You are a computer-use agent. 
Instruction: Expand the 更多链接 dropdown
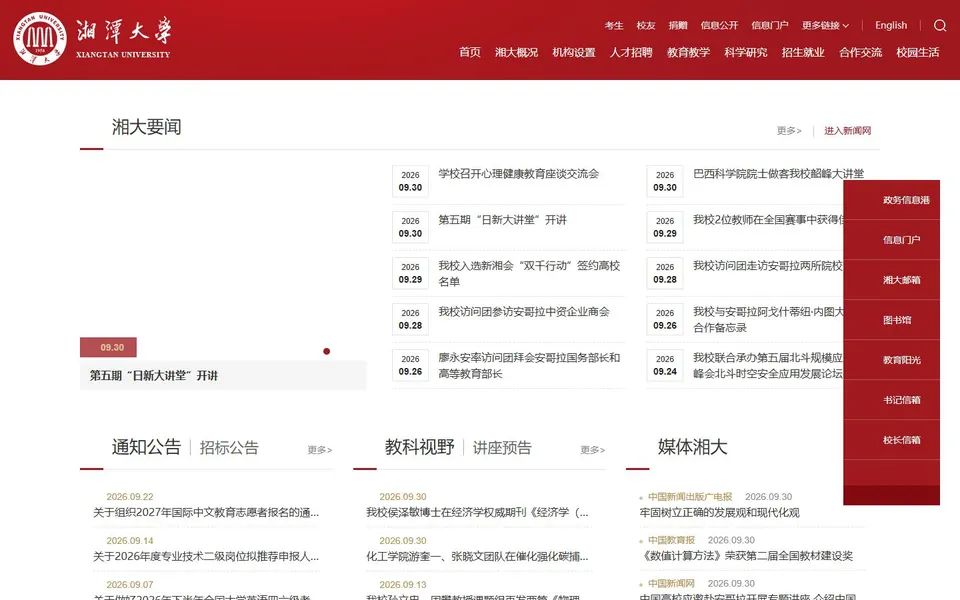coord(825,26)
